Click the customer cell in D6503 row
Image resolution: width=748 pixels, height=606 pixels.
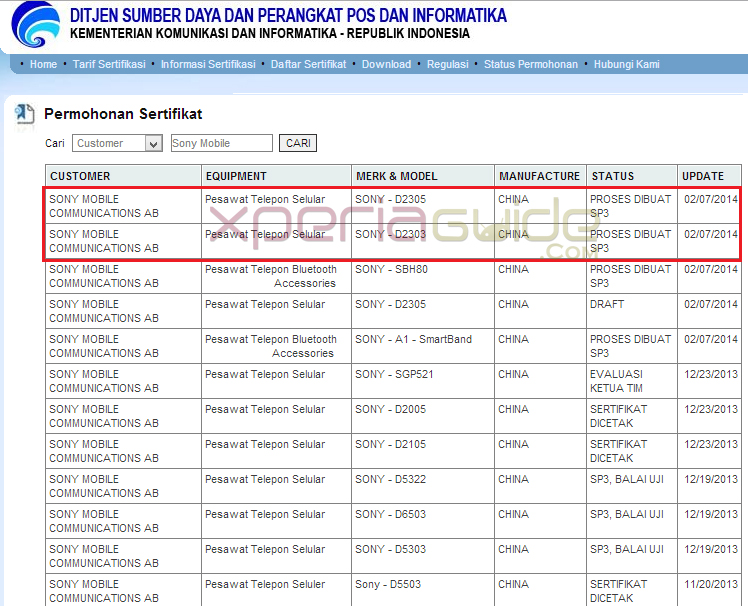[x=124, y=521]
